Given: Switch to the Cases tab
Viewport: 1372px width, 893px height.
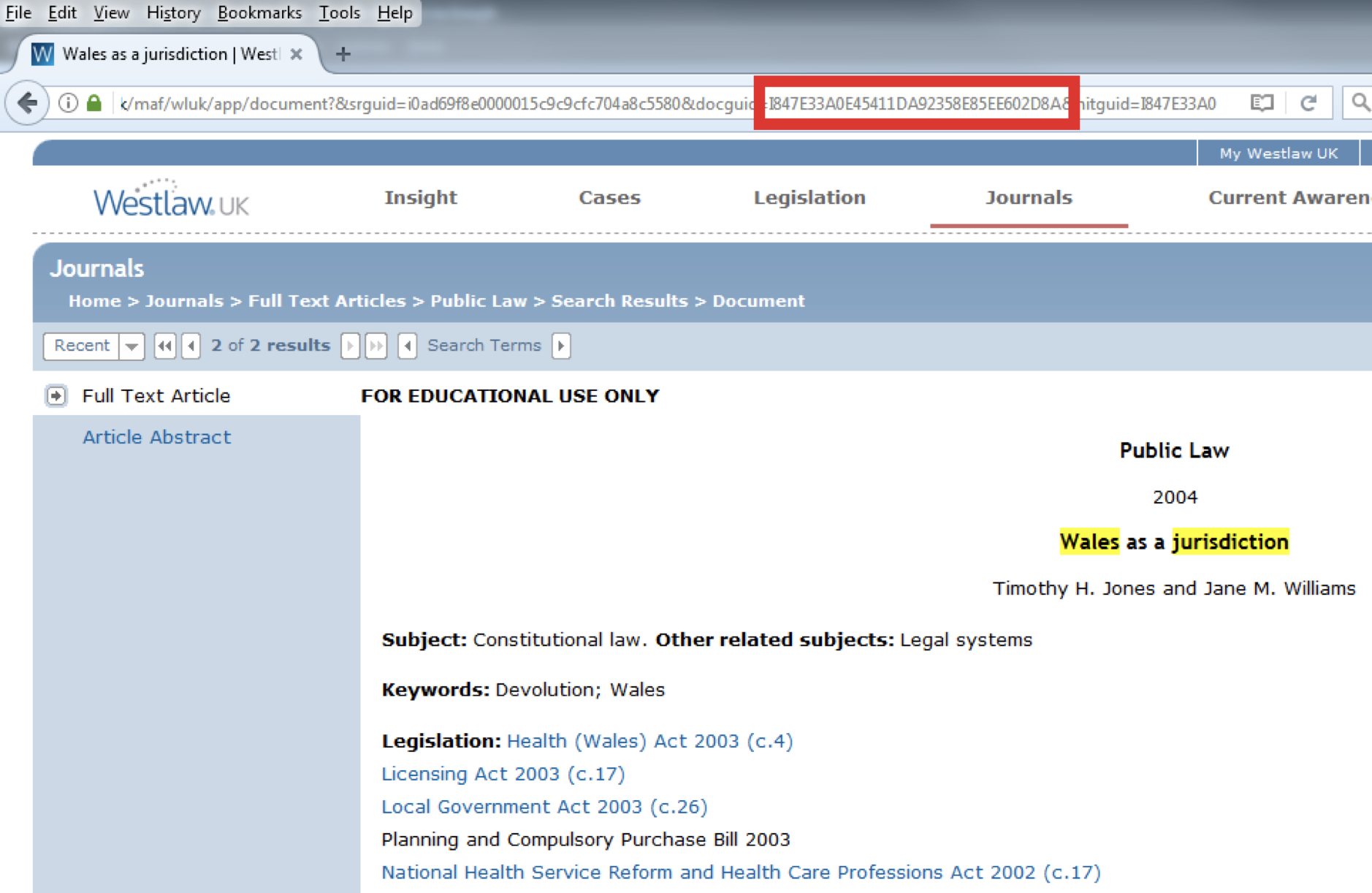Looking at the screenshot, I should tap(609, 197).
